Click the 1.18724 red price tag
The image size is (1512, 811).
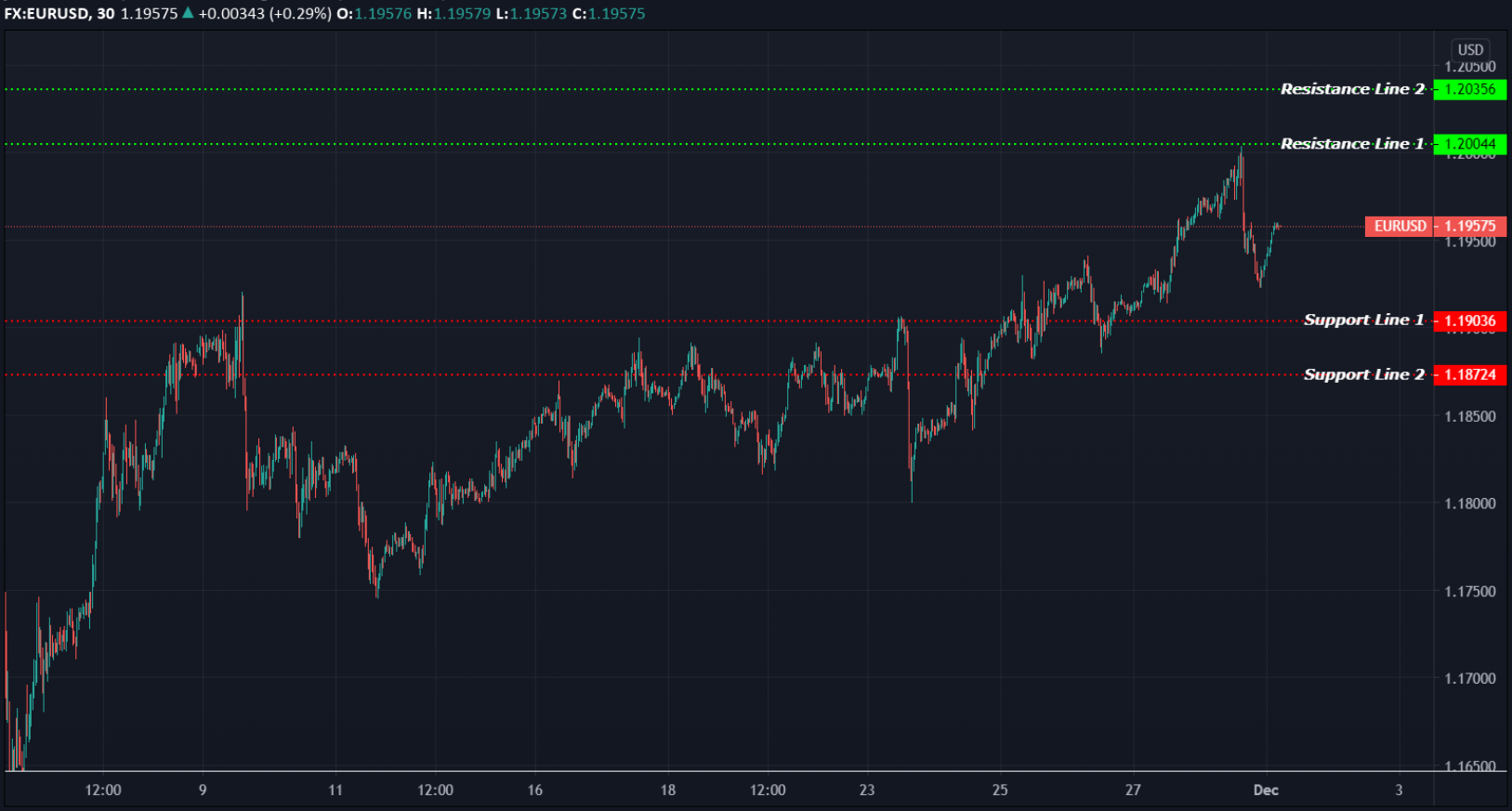(1470, 375)
